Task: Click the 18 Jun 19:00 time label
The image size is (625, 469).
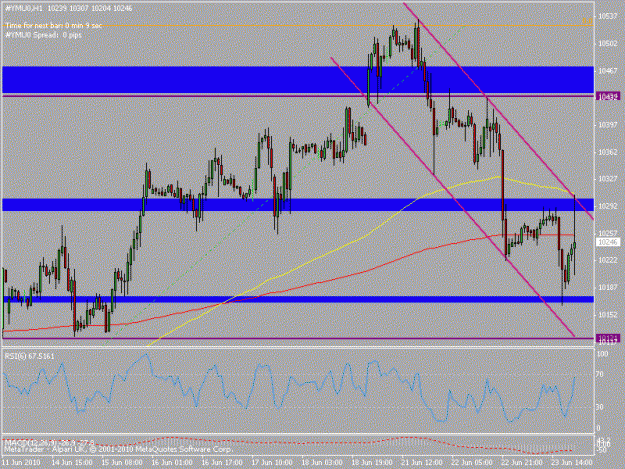Action: [372, 462]
